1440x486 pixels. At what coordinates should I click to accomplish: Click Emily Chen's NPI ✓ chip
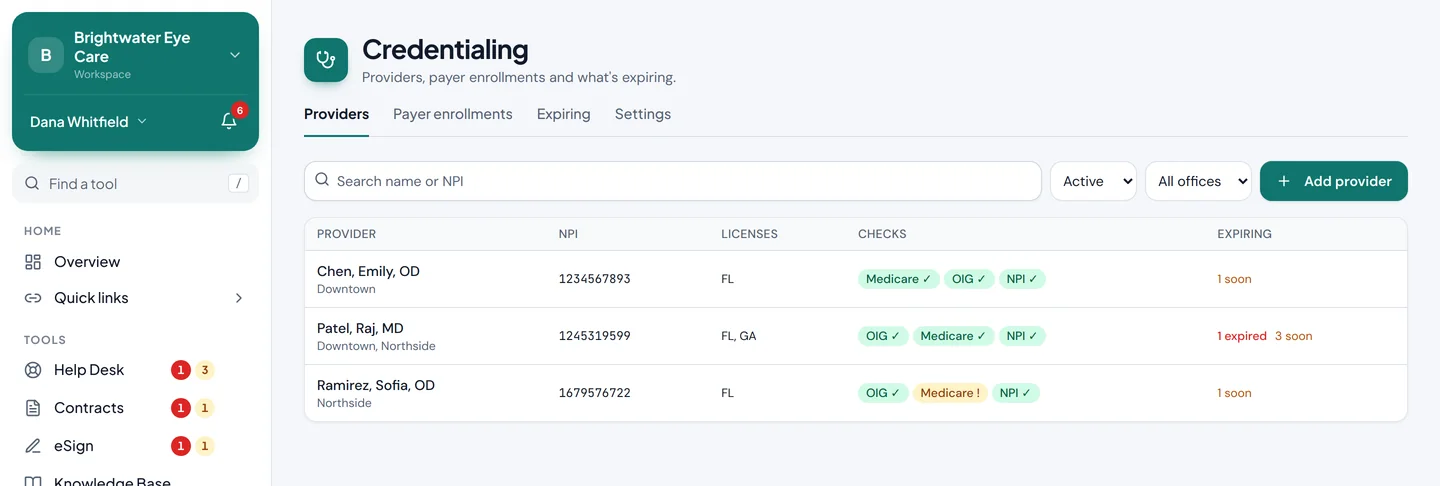point(1023,279)
